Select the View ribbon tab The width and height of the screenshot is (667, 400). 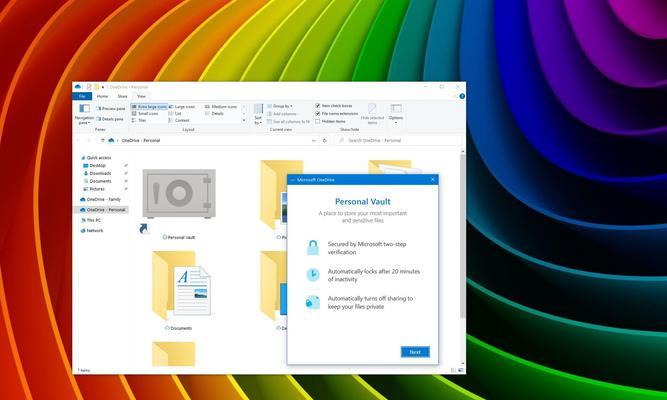coord(141,97)
